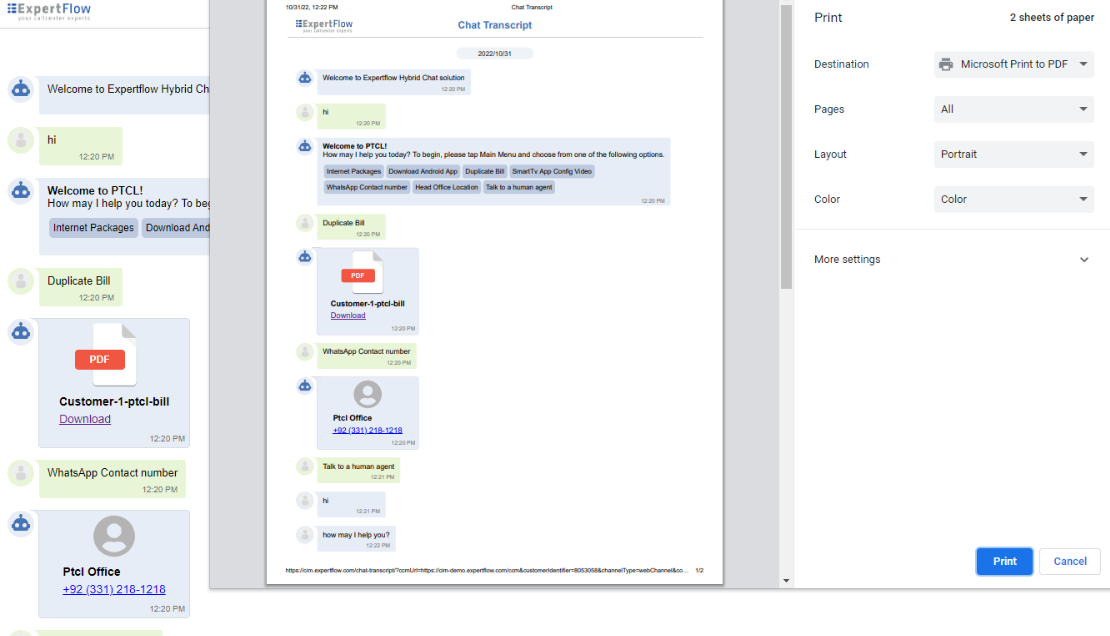The image size is (1110, 636).
Task: Expand More settings section
Action: (950, 259)
